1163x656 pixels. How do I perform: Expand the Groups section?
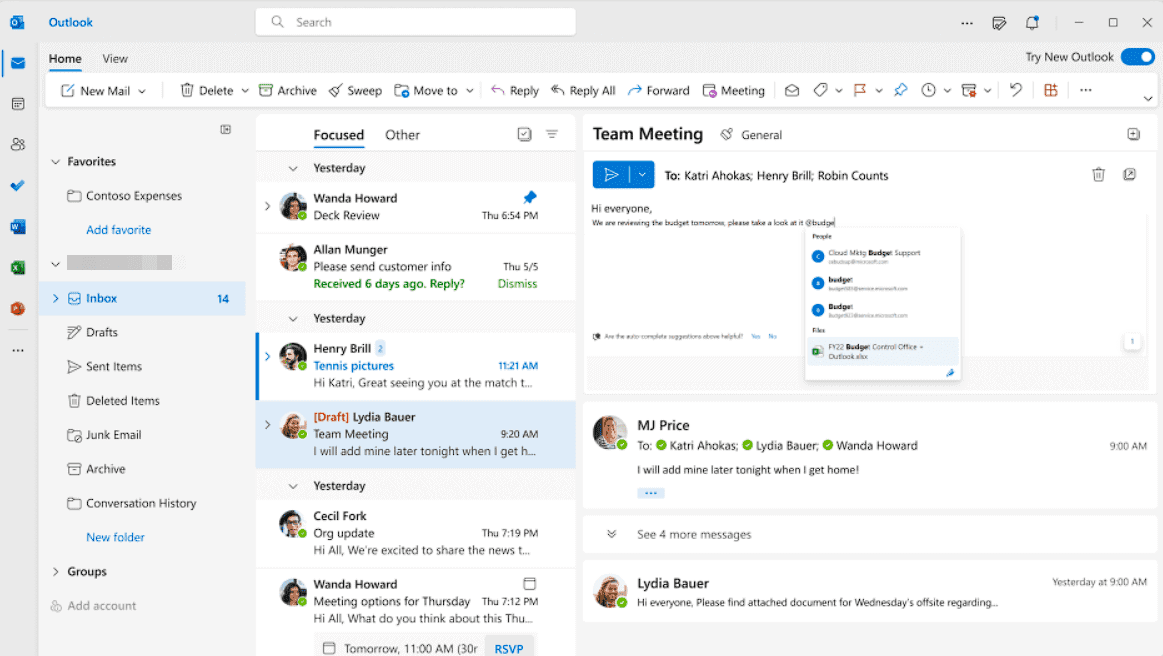click(56, 571)
